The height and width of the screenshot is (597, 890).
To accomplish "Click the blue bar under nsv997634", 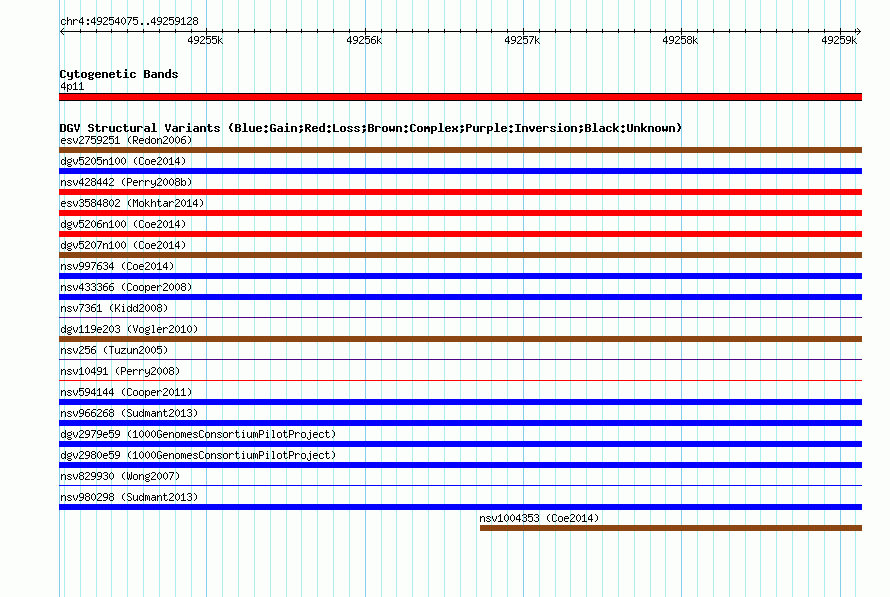I will pos(460,276).
